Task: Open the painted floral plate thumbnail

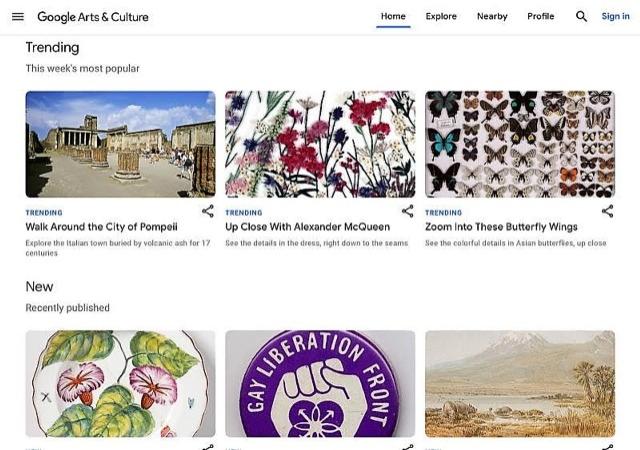Action: coord(120,384)
